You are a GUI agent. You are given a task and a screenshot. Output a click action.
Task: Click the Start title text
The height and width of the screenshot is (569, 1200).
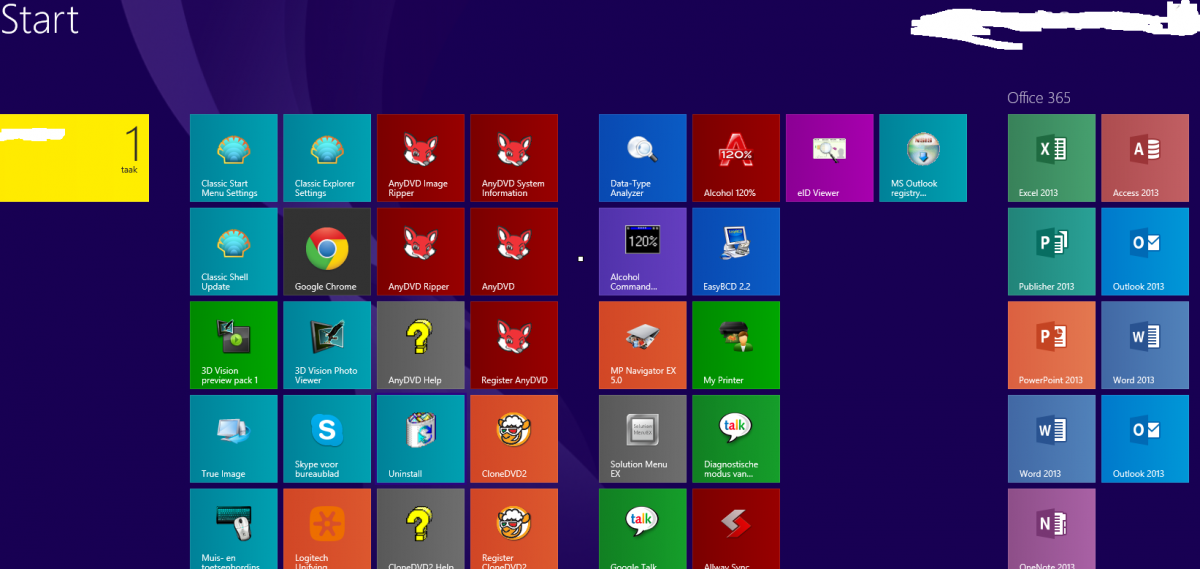(40, 19)
